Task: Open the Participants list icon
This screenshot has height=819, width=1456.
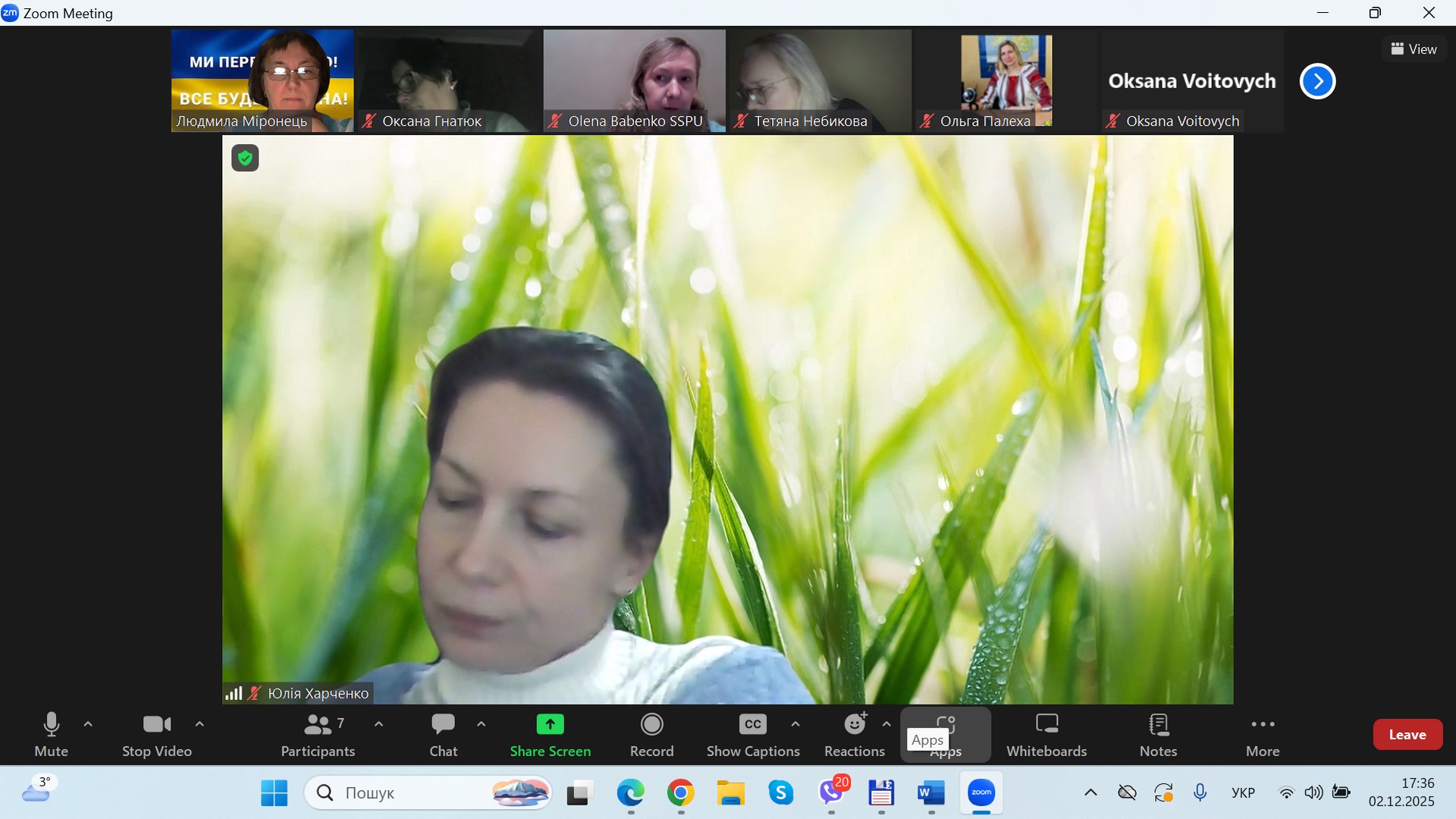Action: [x=317, y=725]
